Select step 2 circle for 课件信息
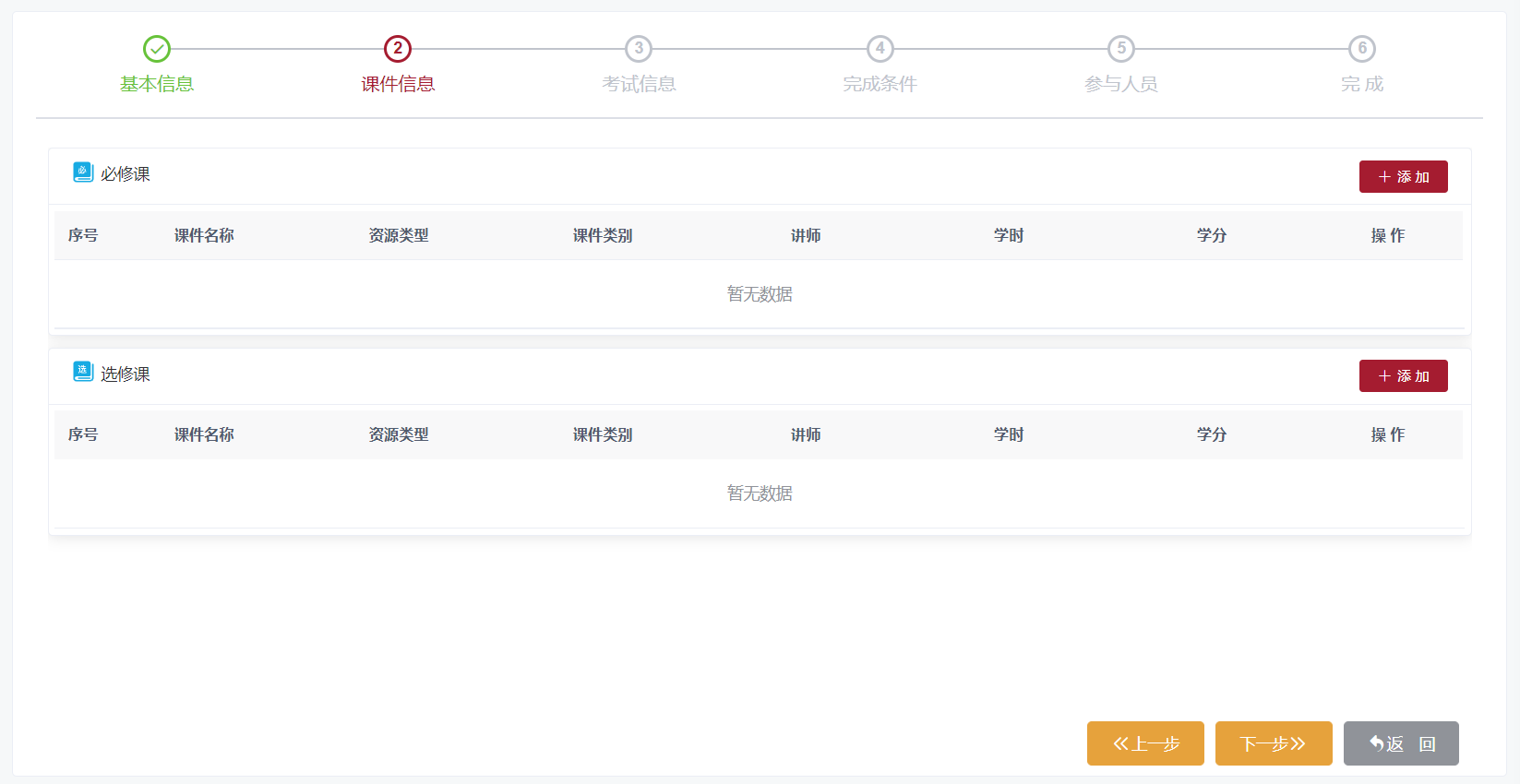 [398, 49]
